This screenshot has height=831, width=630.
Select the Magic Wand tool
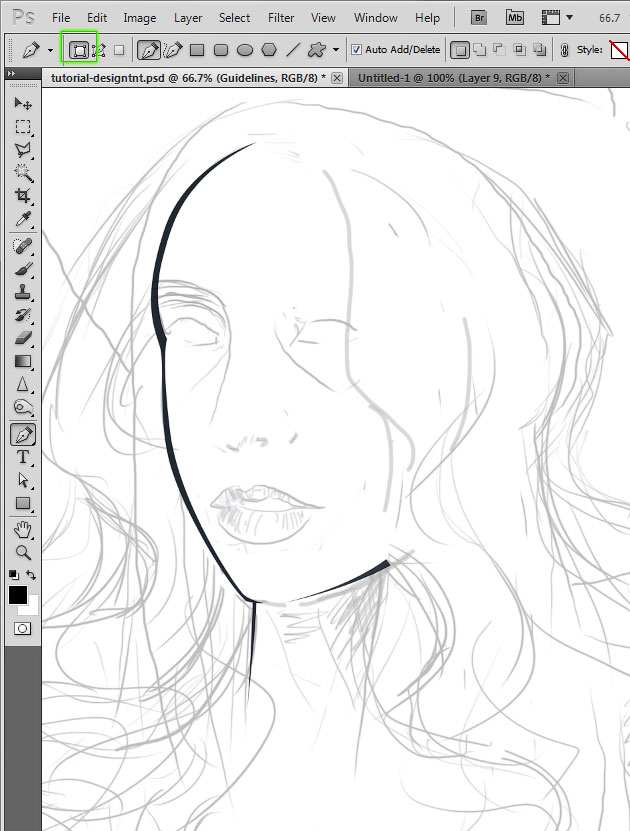[x=23, y=172]
